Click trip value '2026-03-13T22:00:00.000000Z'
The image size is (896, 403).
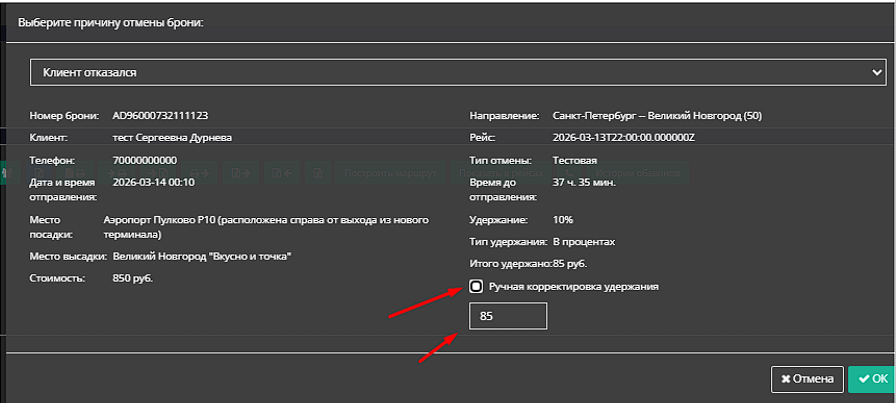coord(624,138)
